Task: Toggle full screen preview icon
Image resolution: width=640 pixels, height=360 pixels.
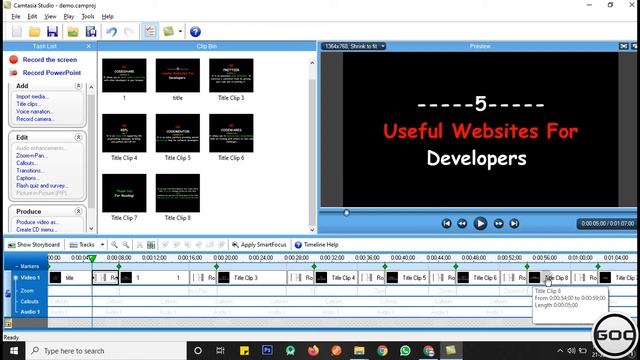Action: [x=623, y=46]
